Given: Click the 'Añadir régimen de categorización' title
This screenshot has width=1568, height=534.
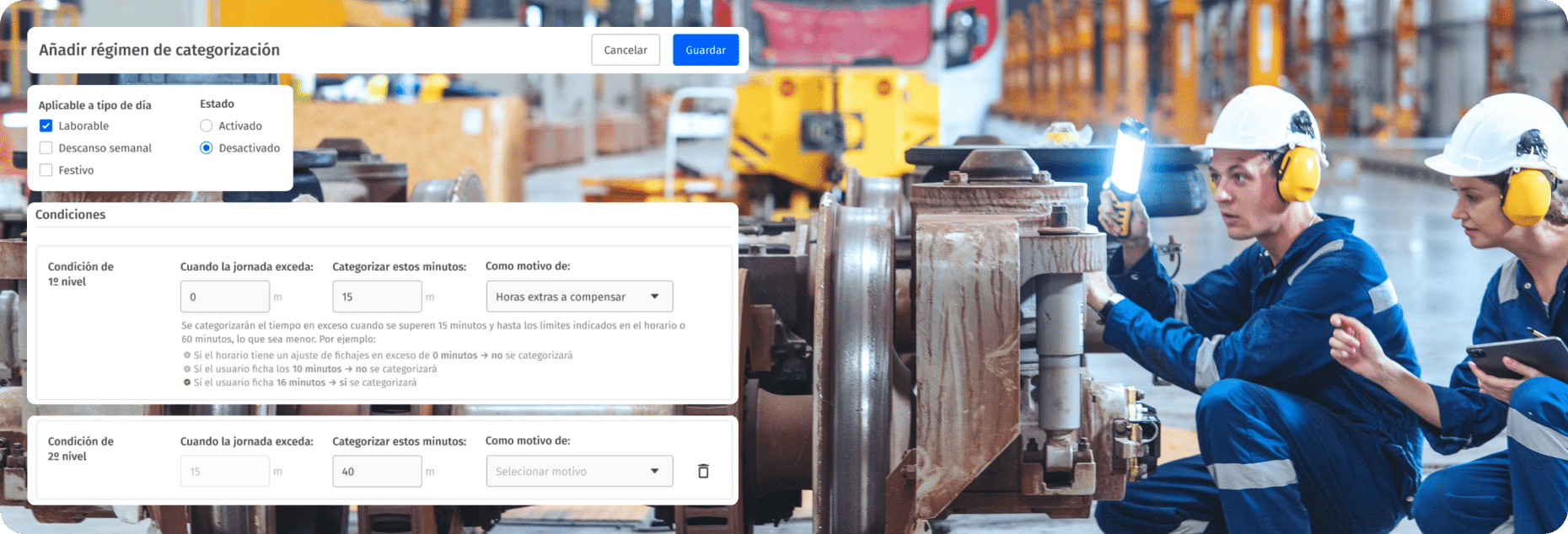Looking at the screenshot, I should point(159,51).
